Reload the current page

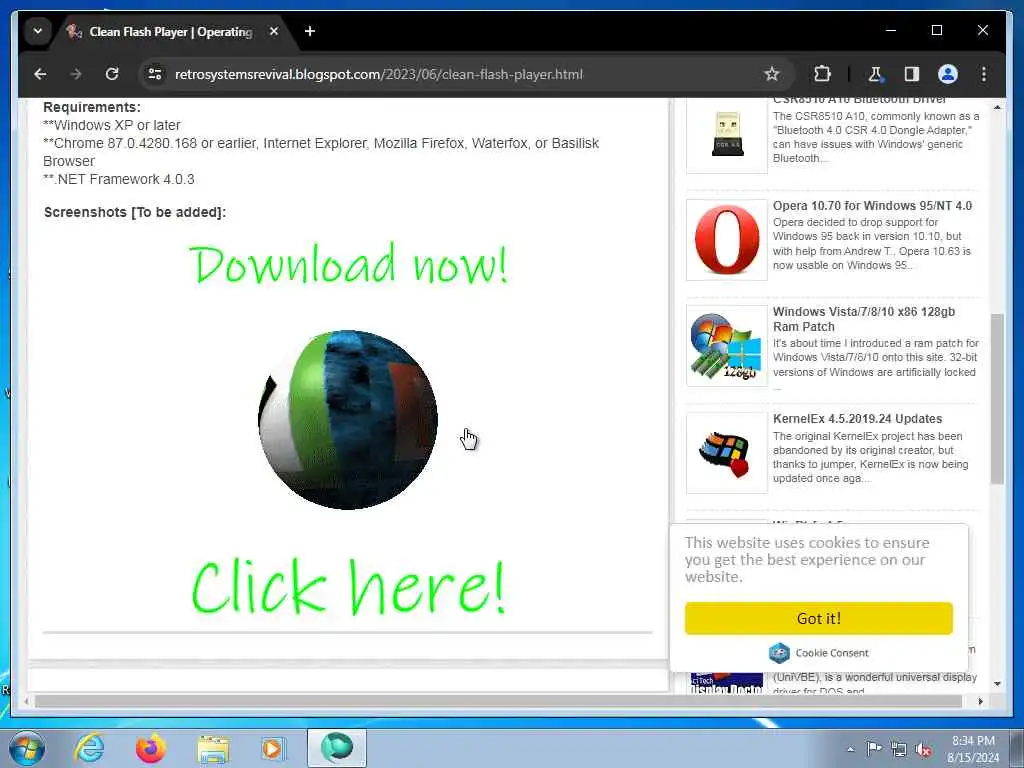point(112,74)
